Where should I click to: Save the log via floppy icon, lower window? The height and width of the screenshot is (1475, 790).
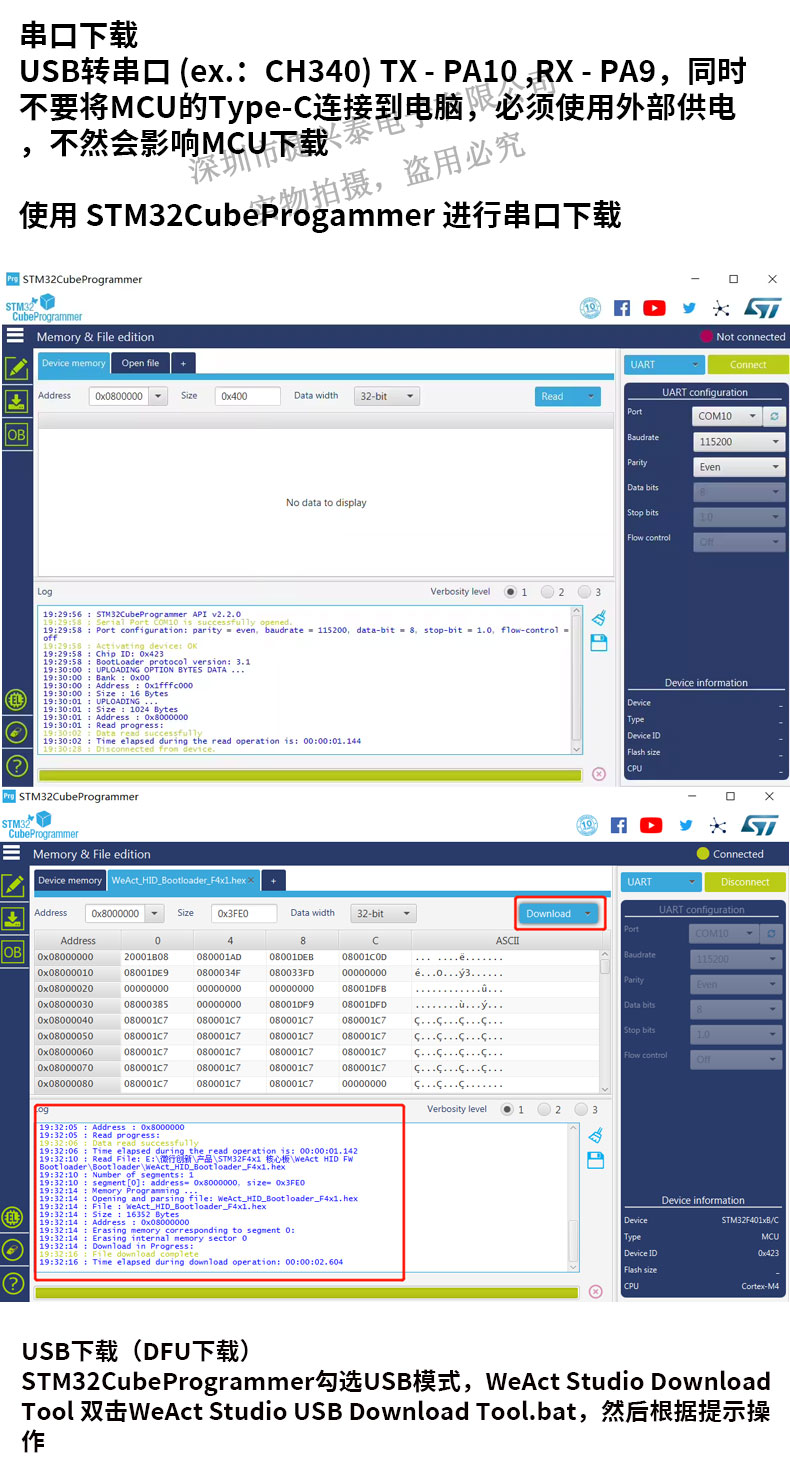[x=596, y=1160]
